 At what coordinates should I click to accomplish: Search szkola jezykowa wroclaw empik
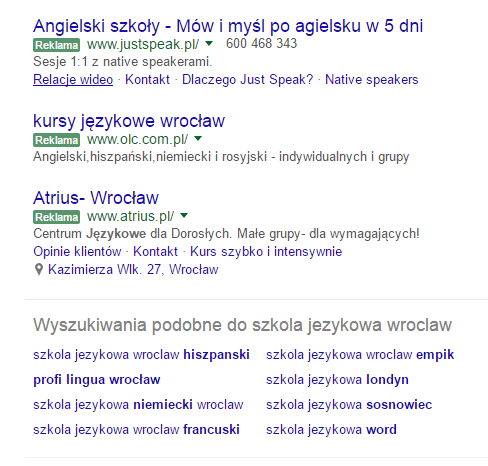360,355
